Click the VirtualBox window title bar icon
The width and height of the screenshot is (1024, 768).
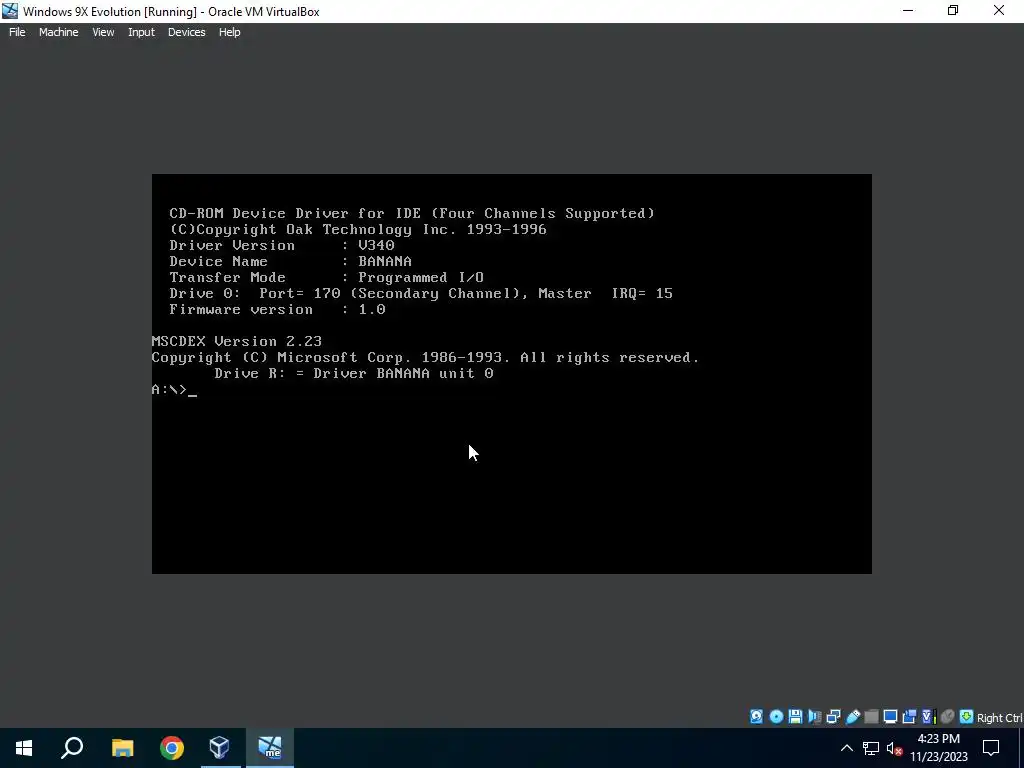click(10, 11)
